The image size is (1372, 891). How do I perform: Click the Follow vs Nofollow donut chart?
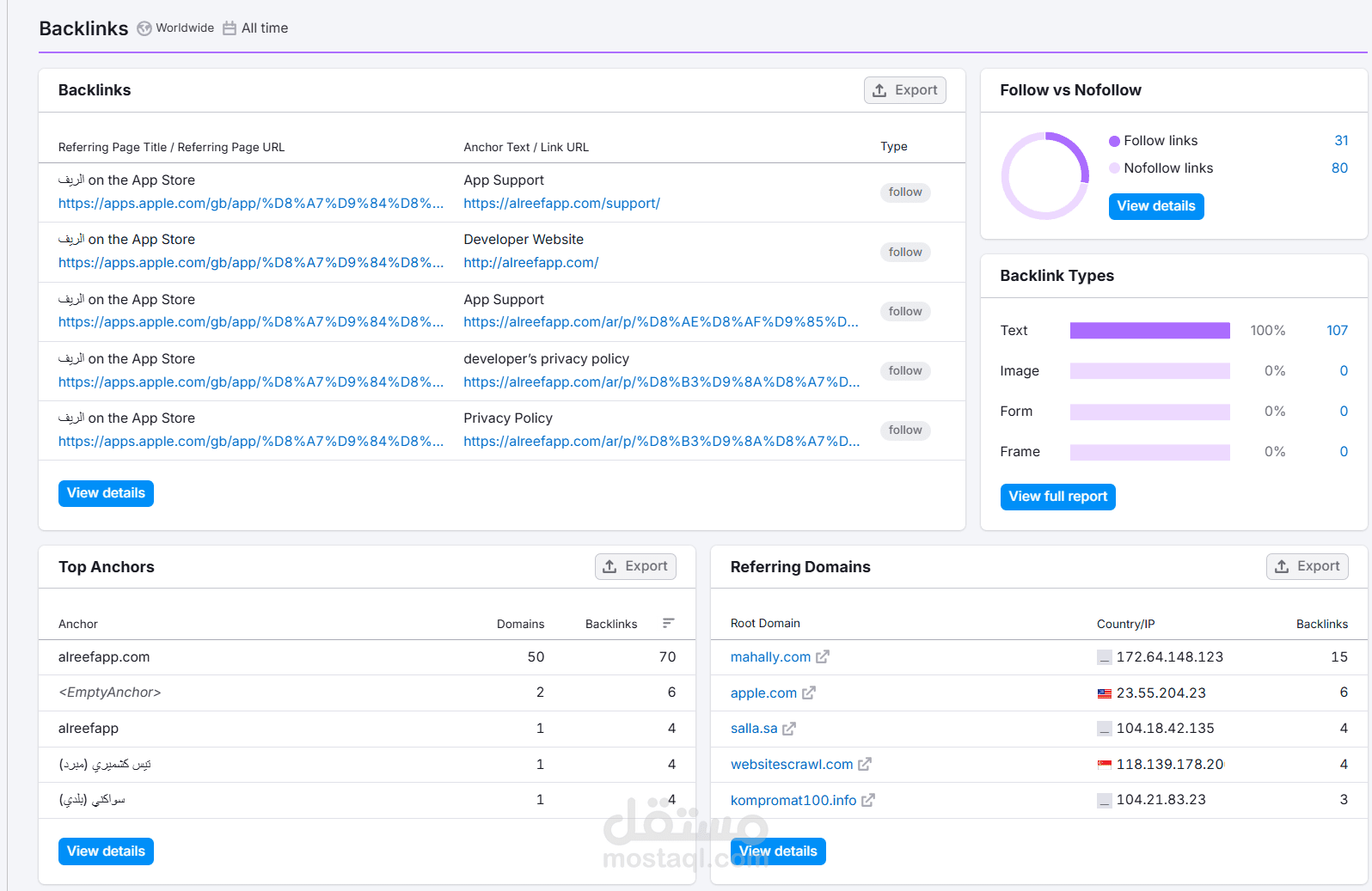[1045, 175]
